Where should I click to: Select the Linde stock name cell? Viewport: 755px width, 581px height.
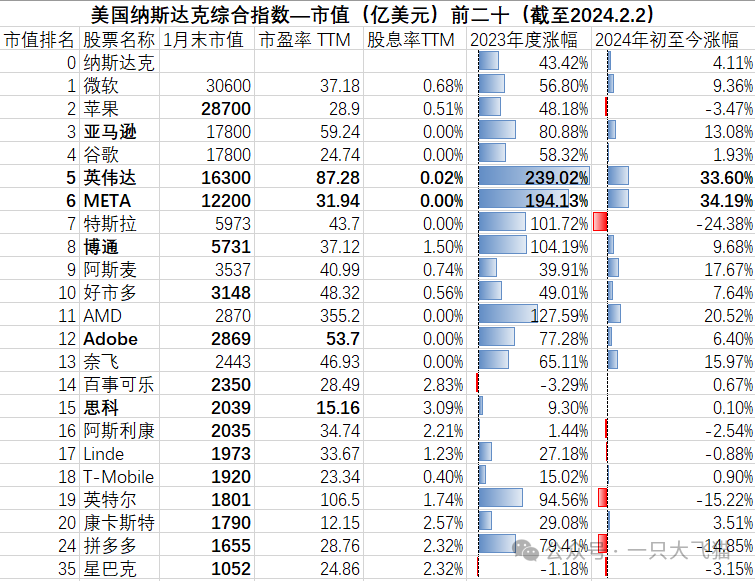pyautogui.click(x=104, y=454)
